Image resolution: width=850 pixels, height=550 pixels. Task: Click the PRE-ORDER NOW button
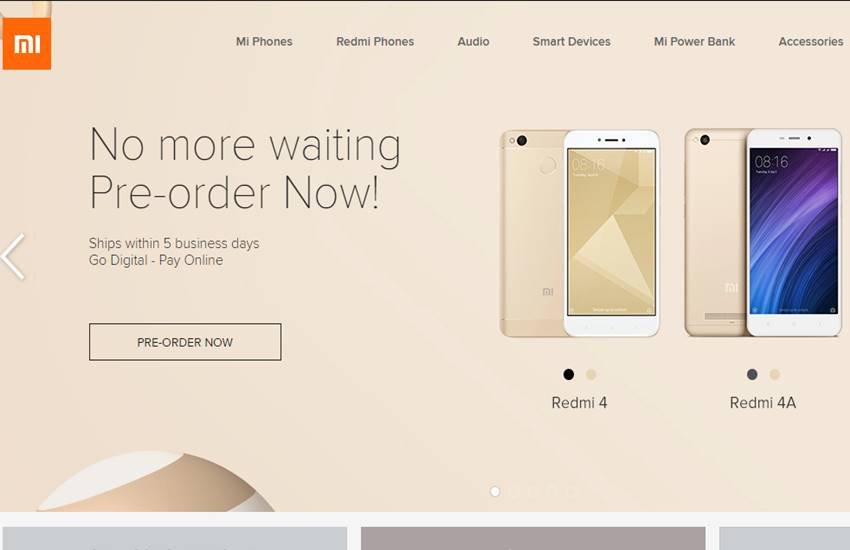click(185, 342)
